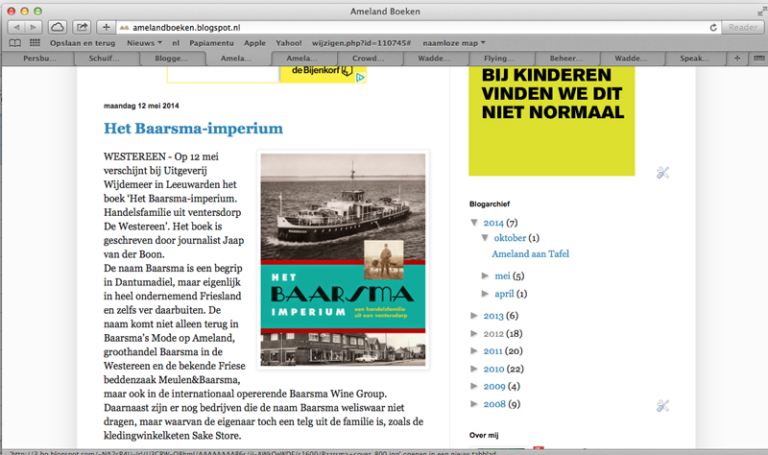Open the Yahoo! bookmark
Viewport: 768px width, 455px height.
tap(288, 43)
